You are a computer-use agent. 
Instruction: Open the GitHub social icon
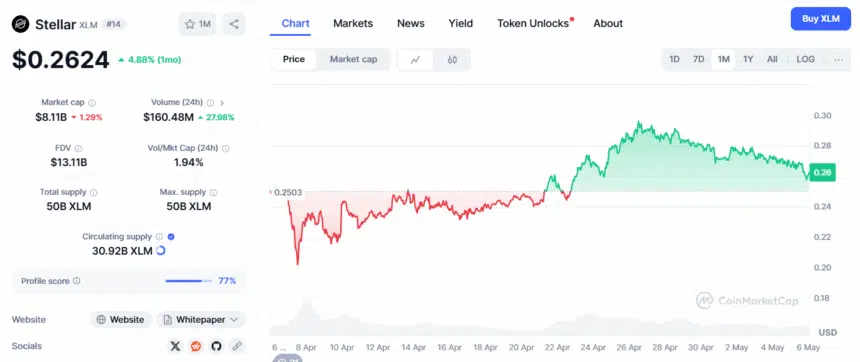coord(216,346)
